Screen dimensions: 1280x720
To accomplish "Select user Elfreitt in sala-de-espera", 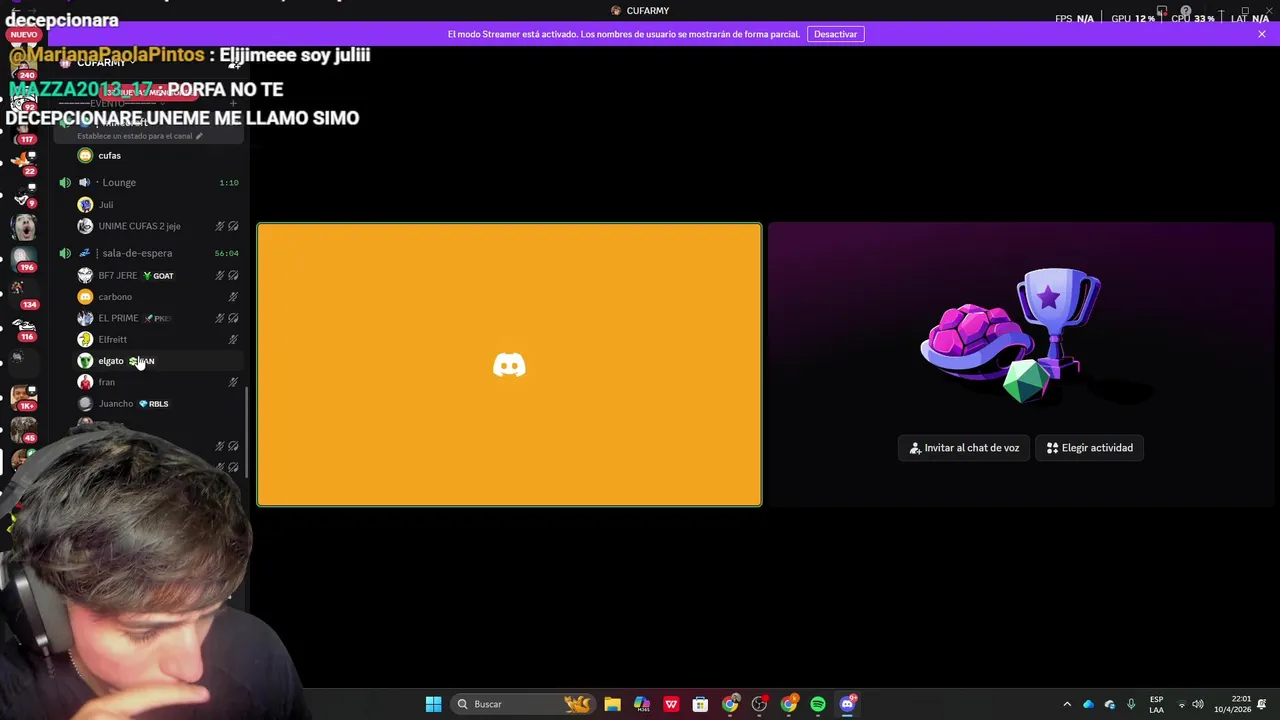I will click(112, 340).
